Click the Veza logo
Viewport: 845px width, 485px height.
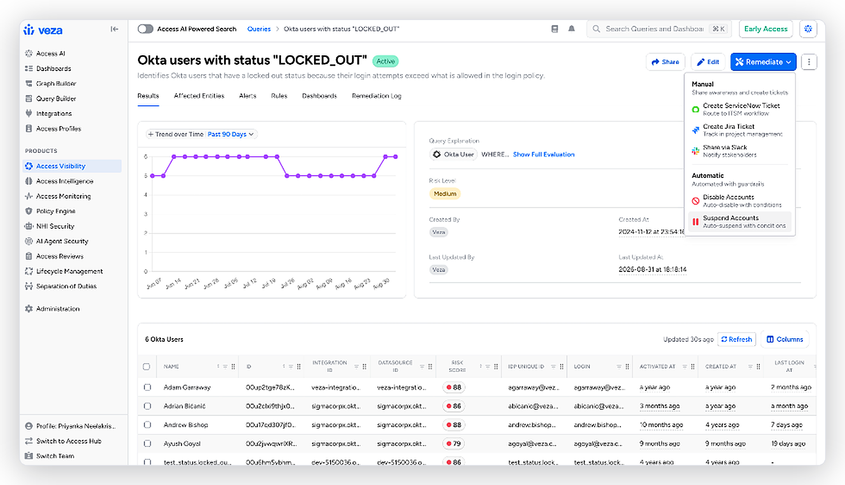43,30
